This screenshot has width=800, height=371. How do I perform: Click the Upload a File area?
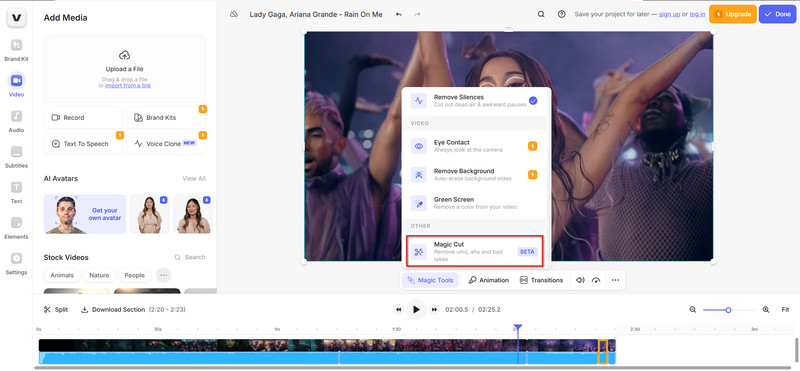click(124, 69)
